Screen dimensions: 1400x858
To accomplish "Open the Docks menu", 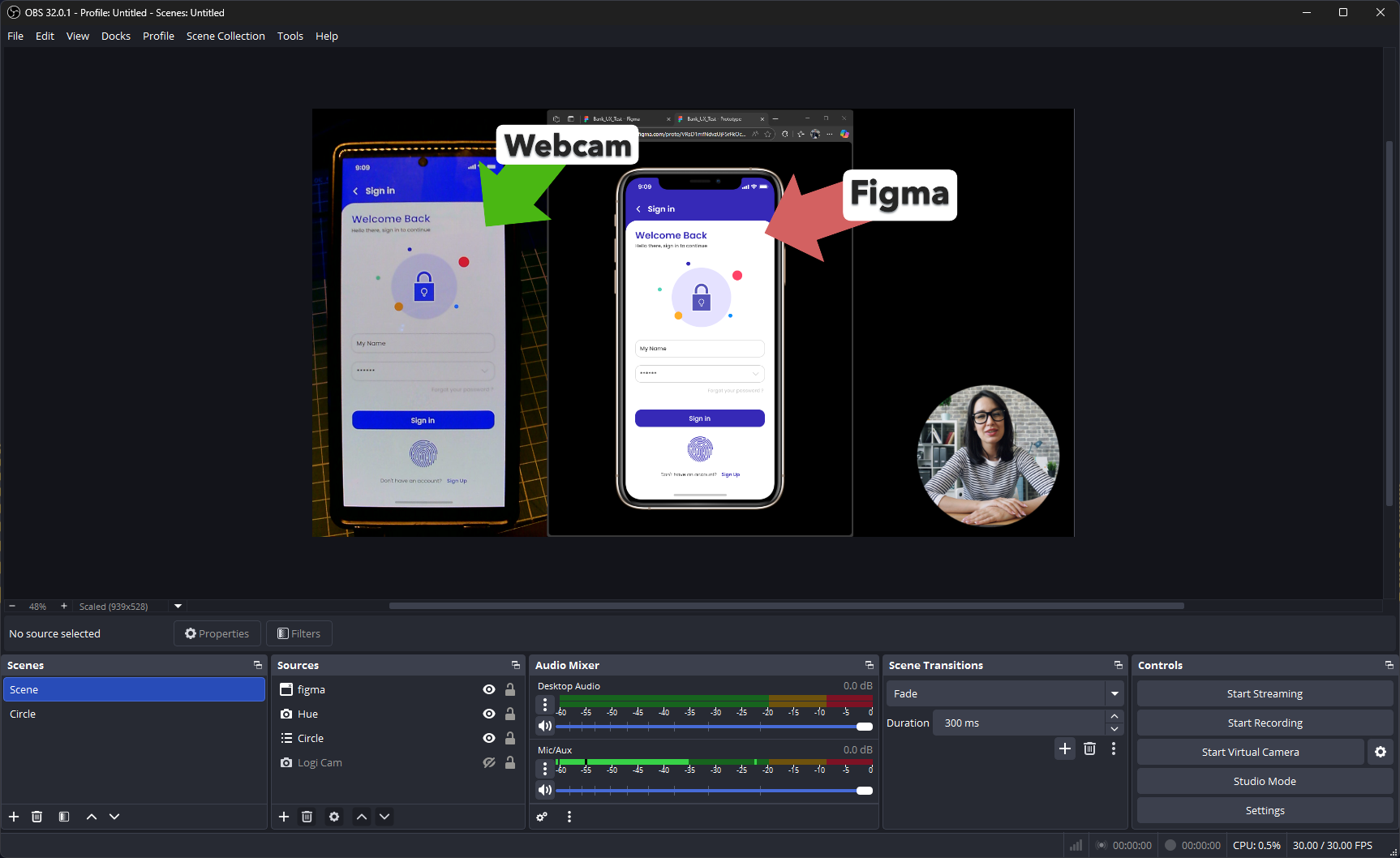I will click(x=116, y=36).
